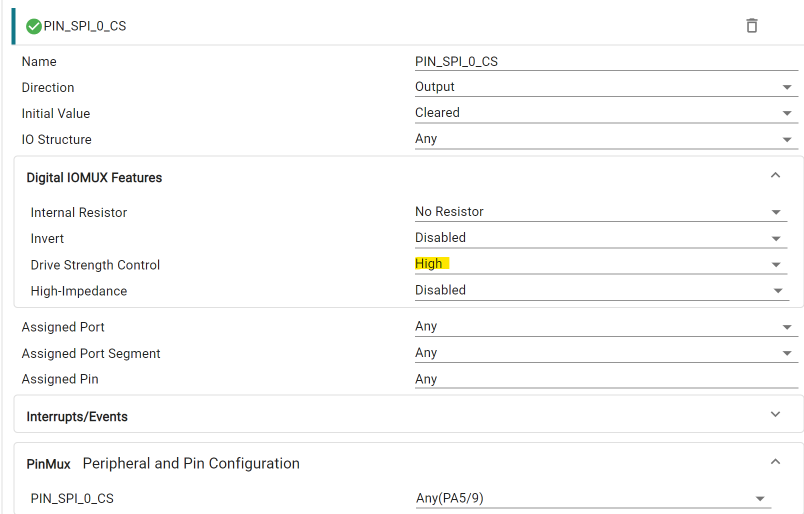Edit the Name input field
Viewport: 804px width, 514px height.
pos(606,62)
